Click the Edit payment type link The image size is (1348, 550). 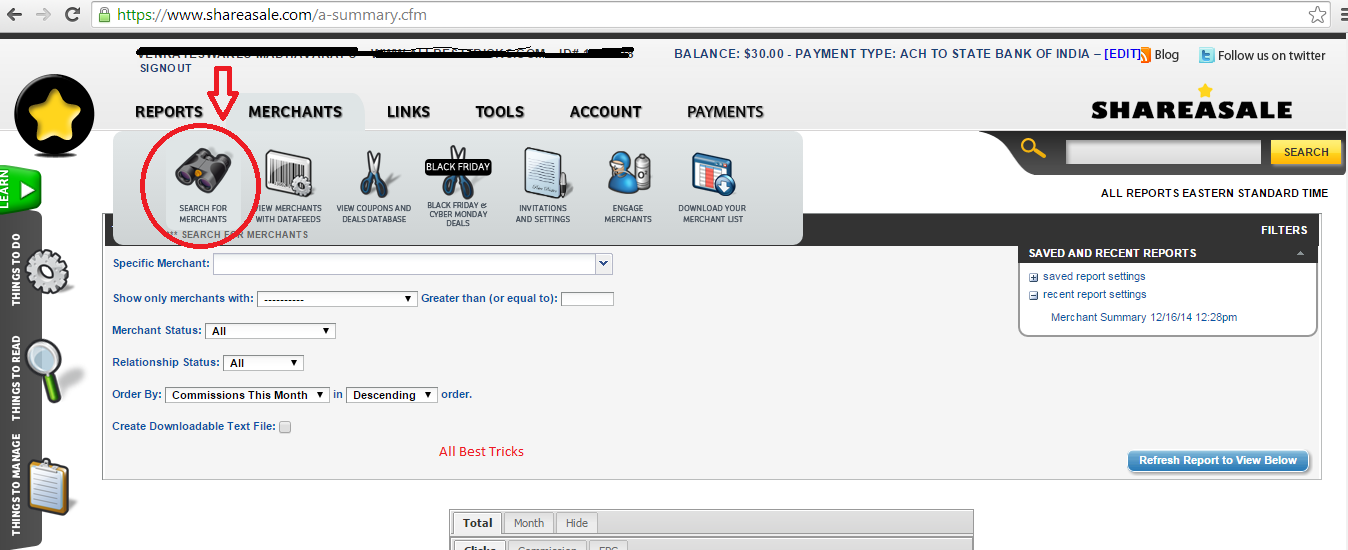pyautogui.click(x=1122, y=54)
